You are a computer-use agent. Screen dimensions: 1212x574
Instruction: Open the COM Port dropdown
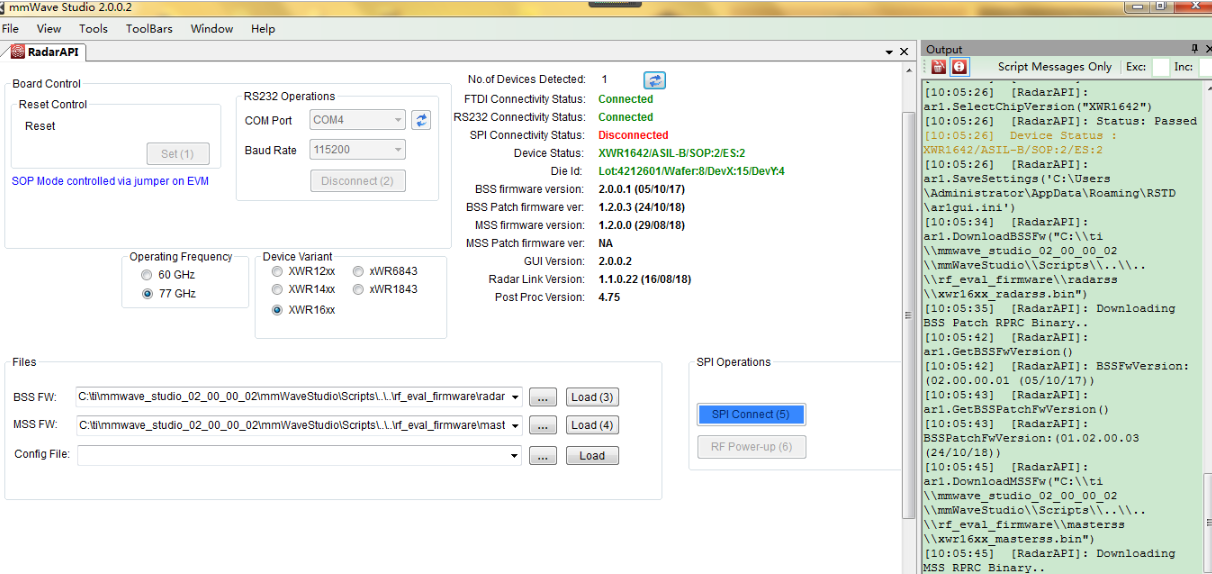(398, 120)
